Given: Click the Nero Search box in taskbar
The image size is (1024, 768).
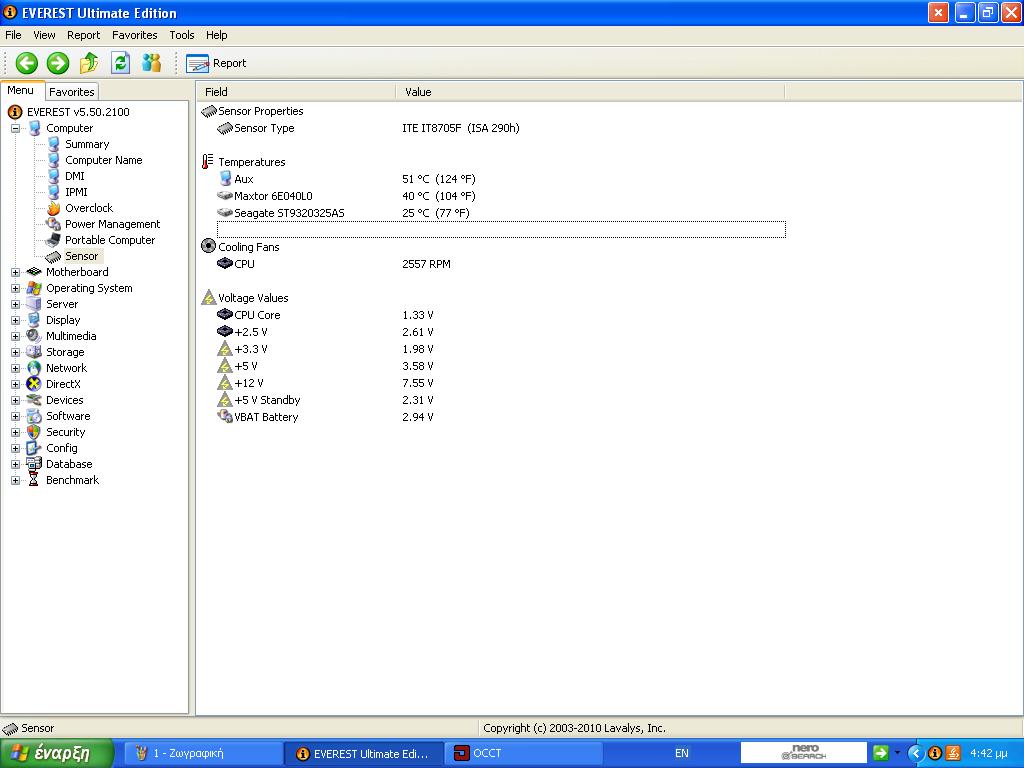Looking at the screenshot, I should (x=803, y=753).
